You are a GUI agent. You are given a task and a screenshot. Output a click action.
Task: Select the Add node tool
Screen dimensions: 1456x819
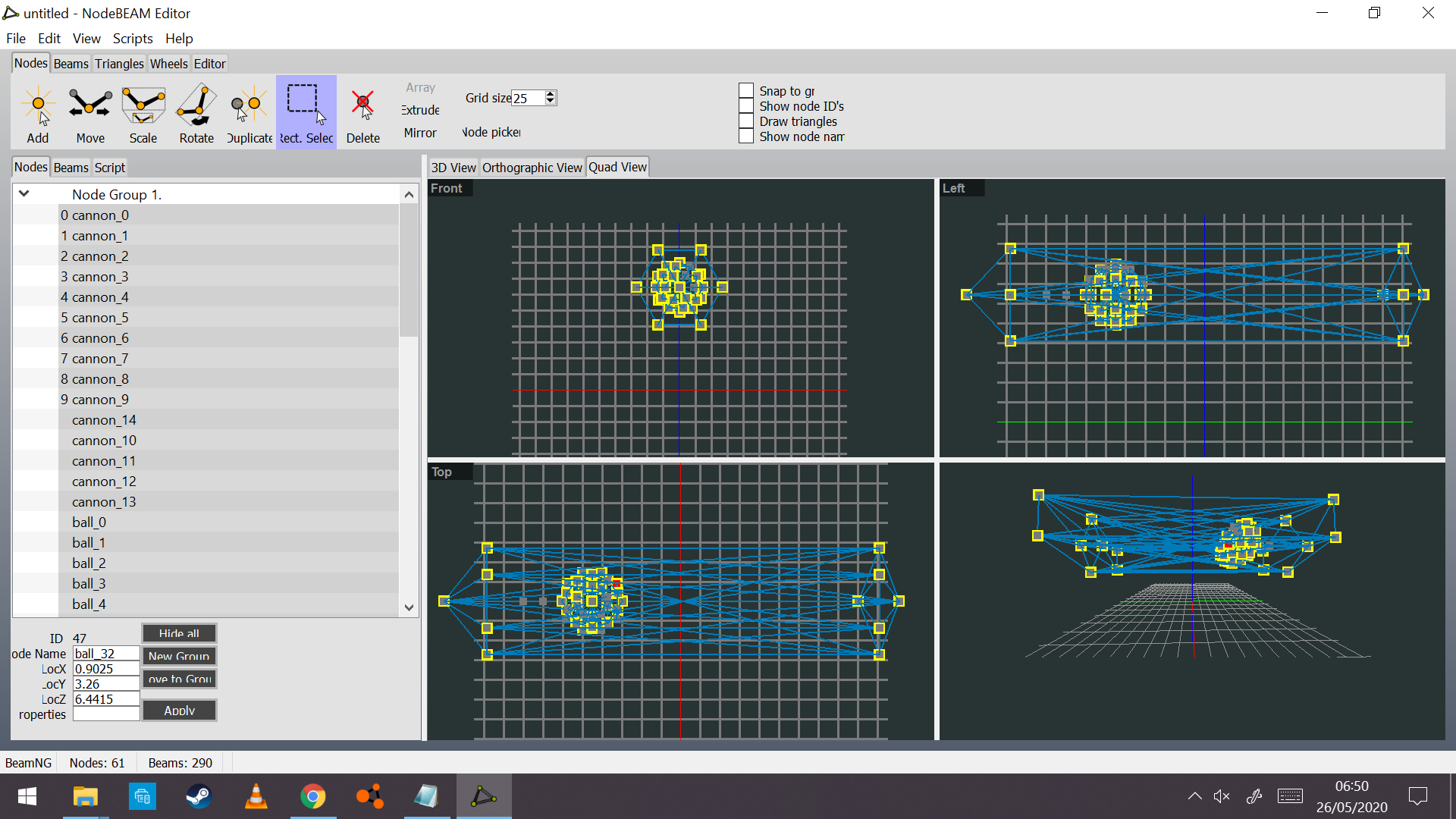click(x=38, y=112)
